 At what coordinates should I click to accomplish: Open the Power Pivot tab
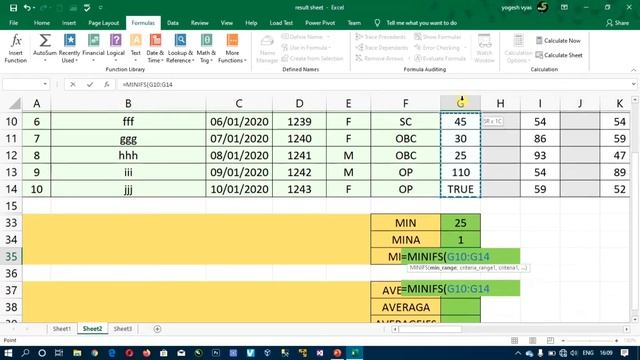click(x=320, y=23)
